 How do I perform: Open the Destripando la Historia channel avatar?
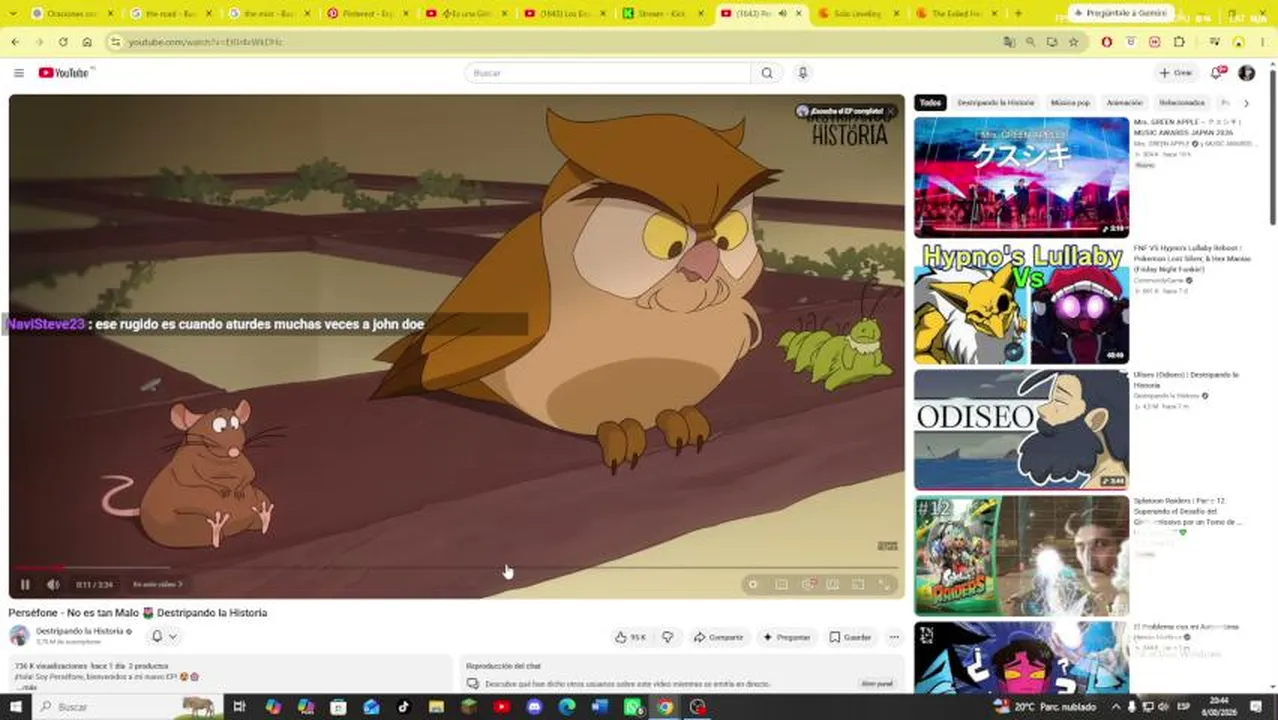[19, 635]
